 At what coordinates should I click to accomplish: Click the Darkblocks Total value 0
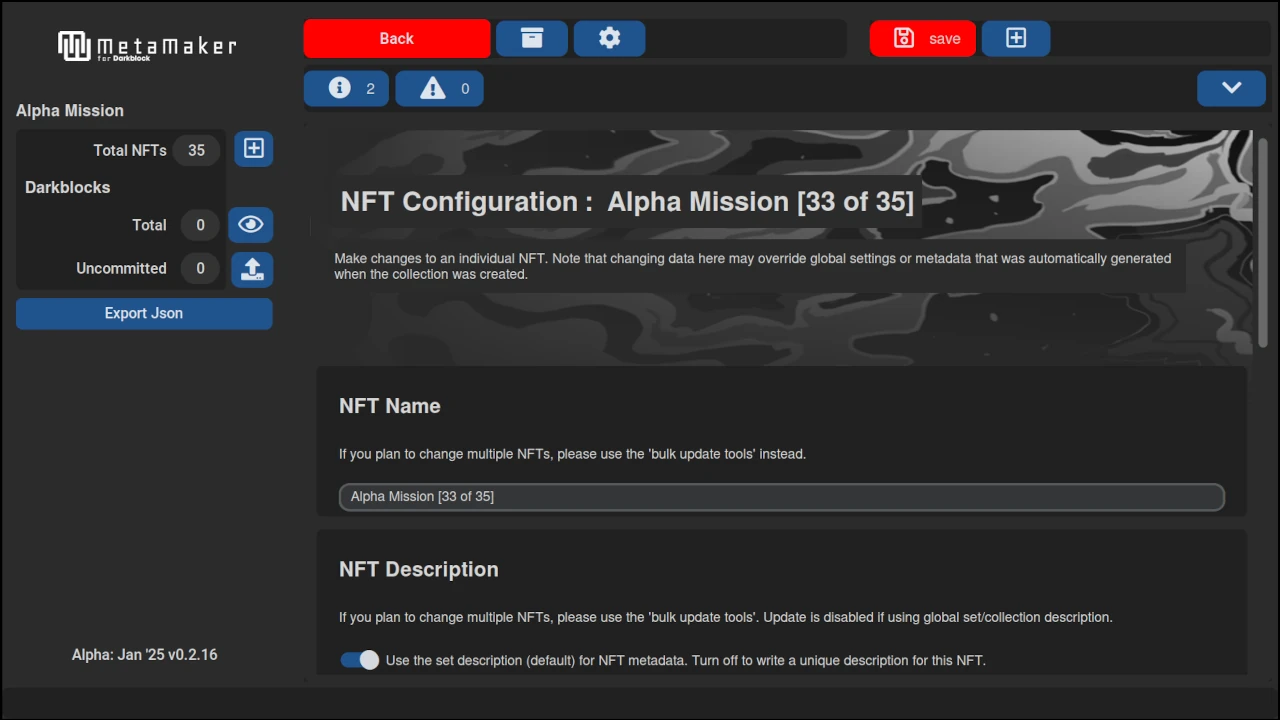point(200,225)
